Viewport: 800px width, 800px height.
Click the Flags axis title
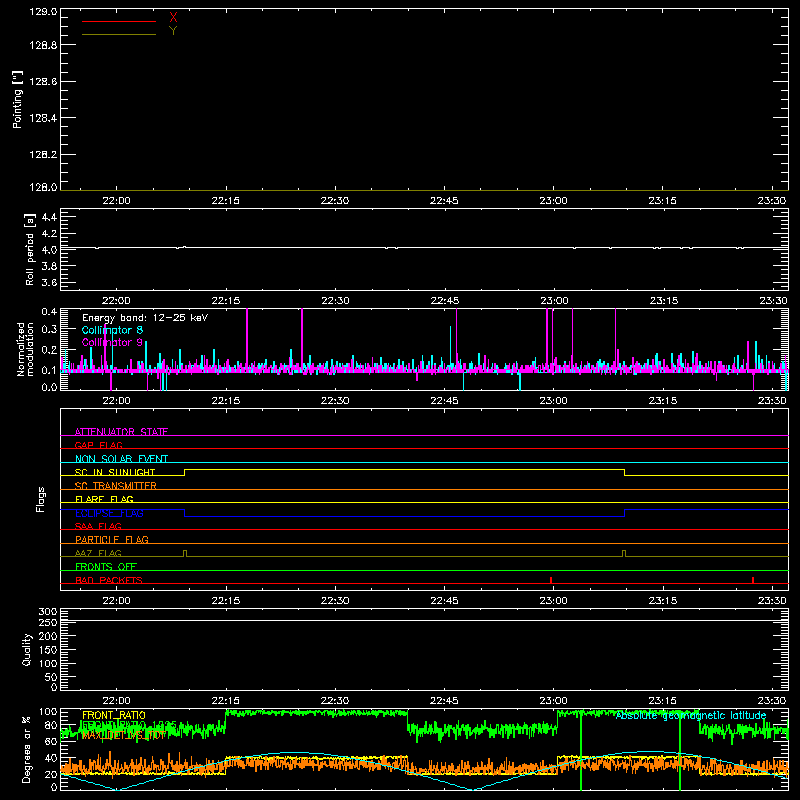coord(40,499)
